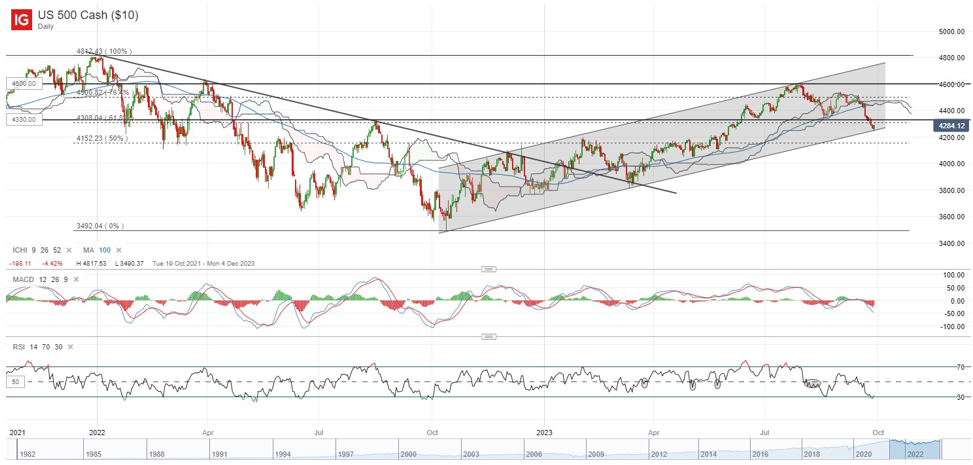
Task: Click the RSI axis 70 label
Action: [959, 367]
